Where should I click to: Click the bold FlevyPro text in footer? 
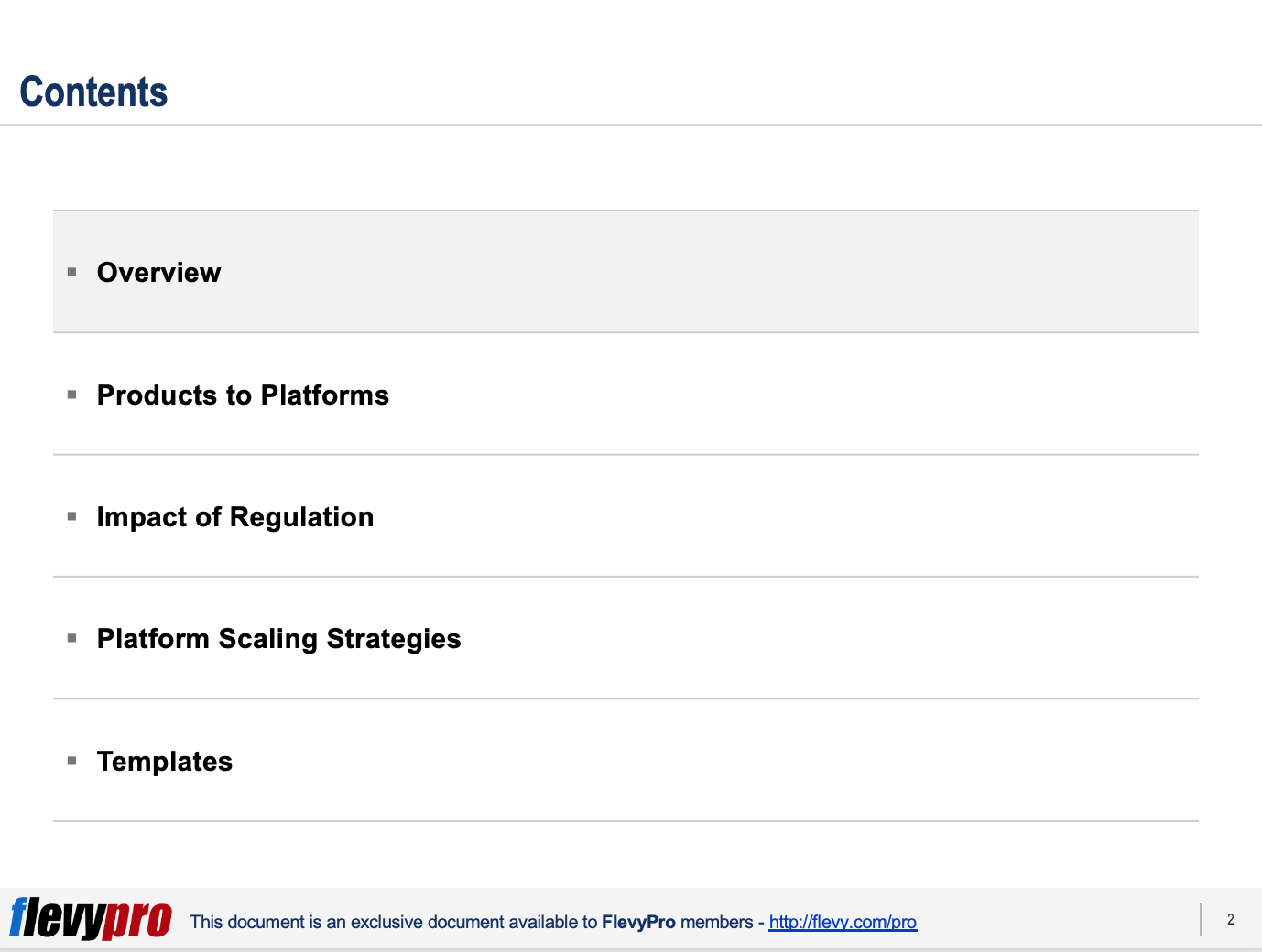click(638, 922)
